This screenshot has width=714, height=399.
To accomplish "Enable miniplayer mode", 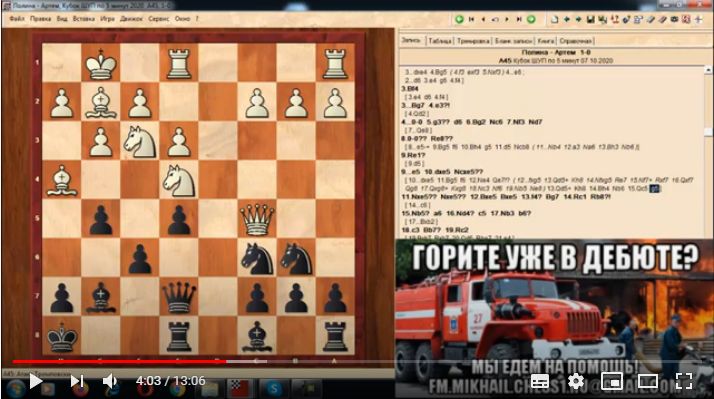I will [x=612, y=381].
